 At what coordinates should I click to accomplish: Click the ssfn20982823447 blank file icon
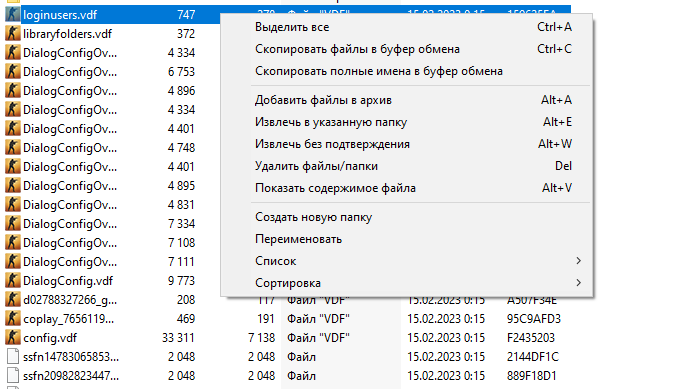click(x=13, y=376)
